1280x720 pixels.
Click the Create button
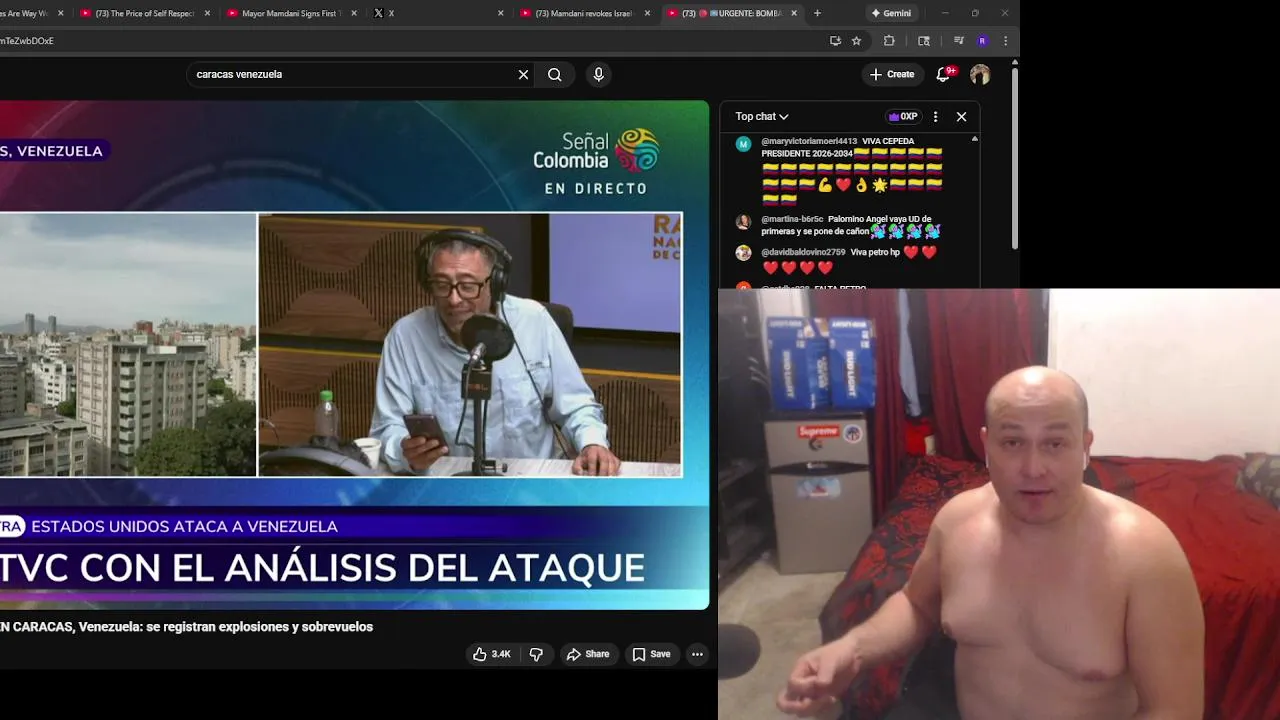click(x=892, y=74)
